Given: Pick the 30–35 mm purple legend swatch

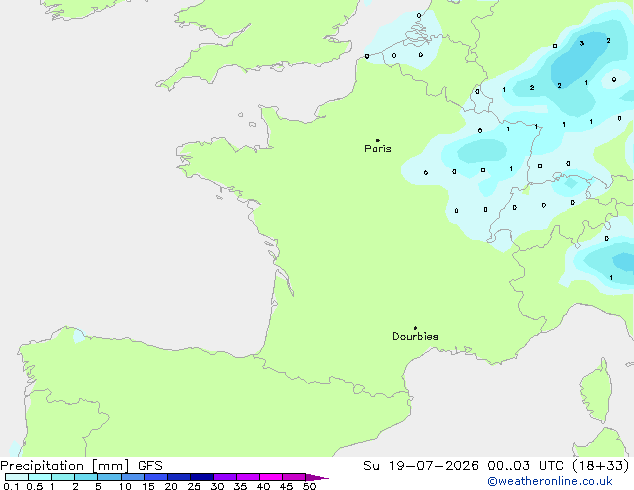Looking at the screenshot, I should [225, 477].
